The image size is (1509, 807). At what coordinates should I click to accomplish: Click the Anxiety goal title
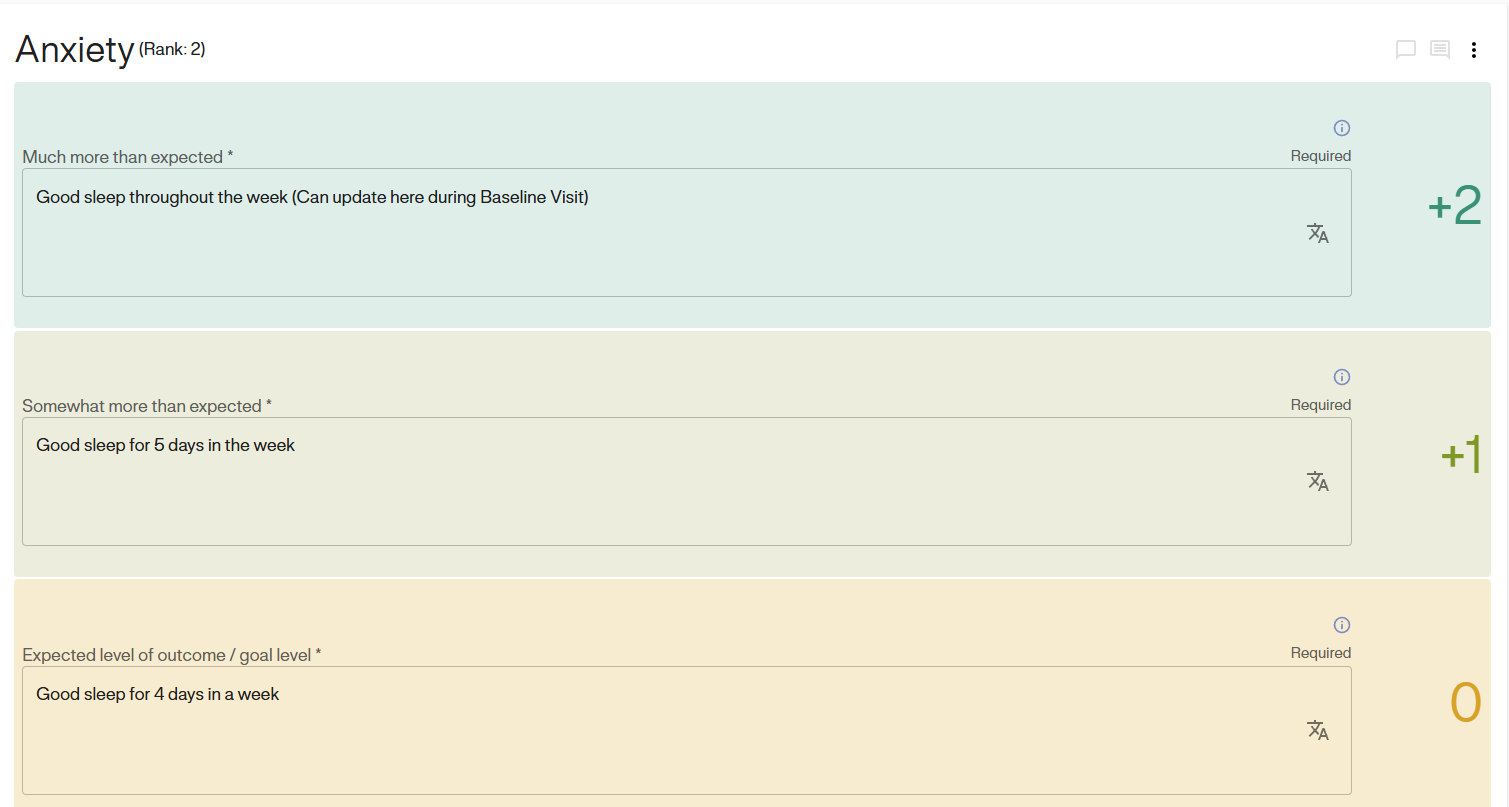pos(74,50)
